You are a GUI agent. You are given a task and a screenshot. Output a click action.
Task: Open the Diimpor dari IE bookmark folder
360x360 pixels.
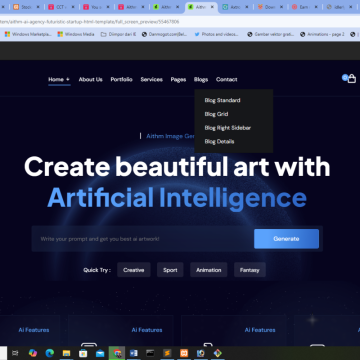119,34
